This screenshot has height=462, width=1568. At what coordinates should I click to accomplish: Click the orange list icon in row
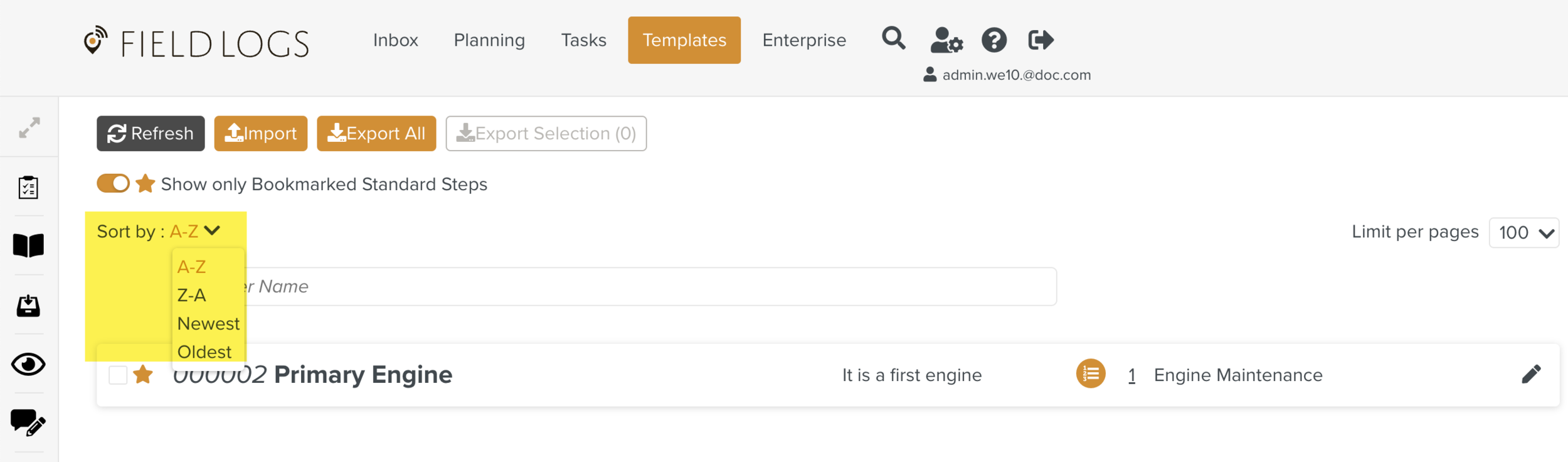(1091, 374)
